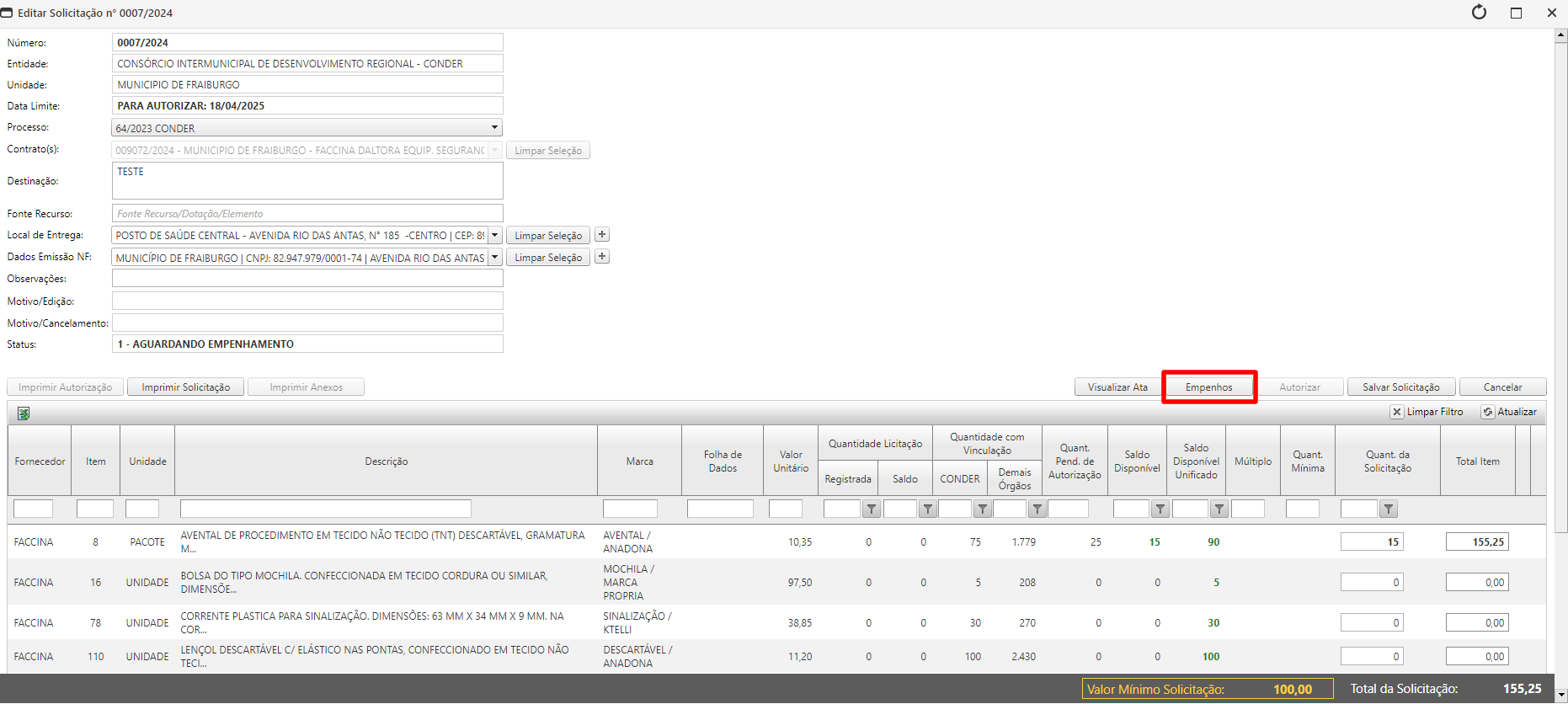Image resolution: width=1568 pixels, height=704 pixels.
Task: Open filter for Registrada quantity column
Action: coord(872,509)
